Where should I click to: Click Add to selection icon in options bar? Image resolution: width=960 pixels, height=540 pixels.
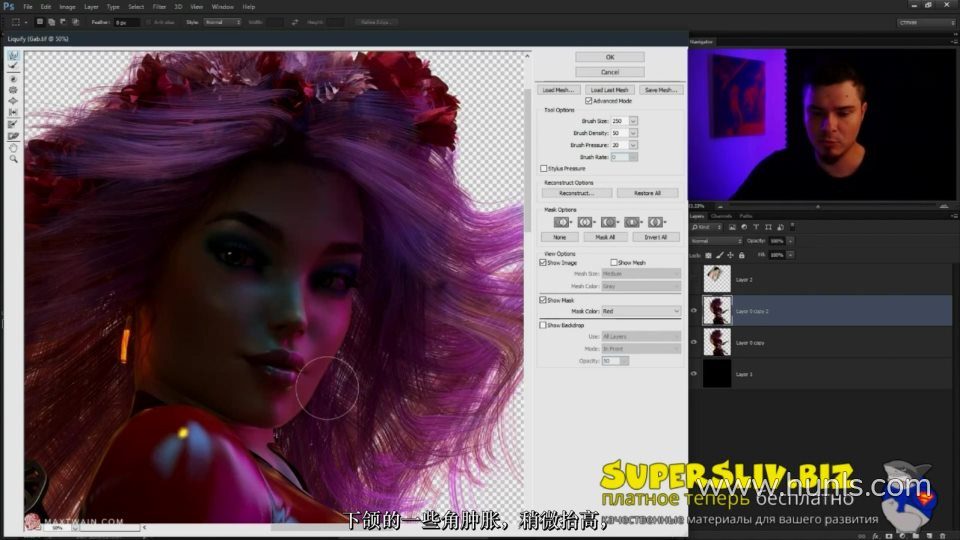click(x=51, y=22)
